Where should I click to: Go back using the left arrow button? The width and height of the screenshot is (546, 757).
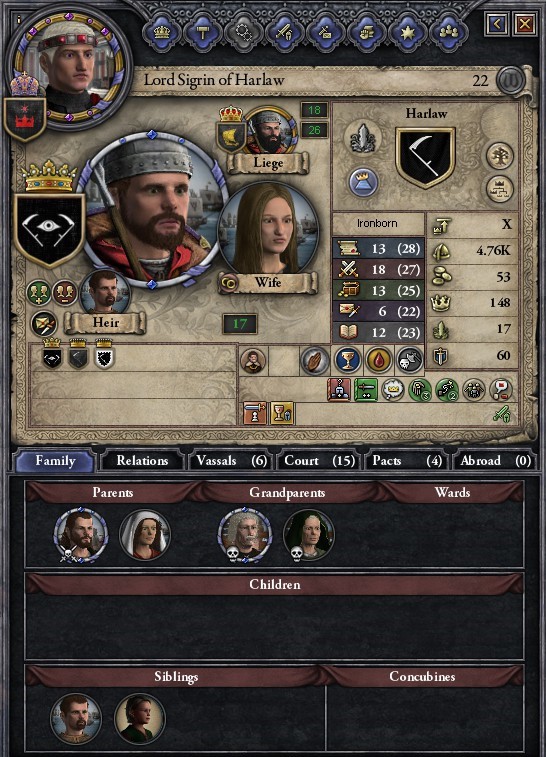click(x=497, y=23)
